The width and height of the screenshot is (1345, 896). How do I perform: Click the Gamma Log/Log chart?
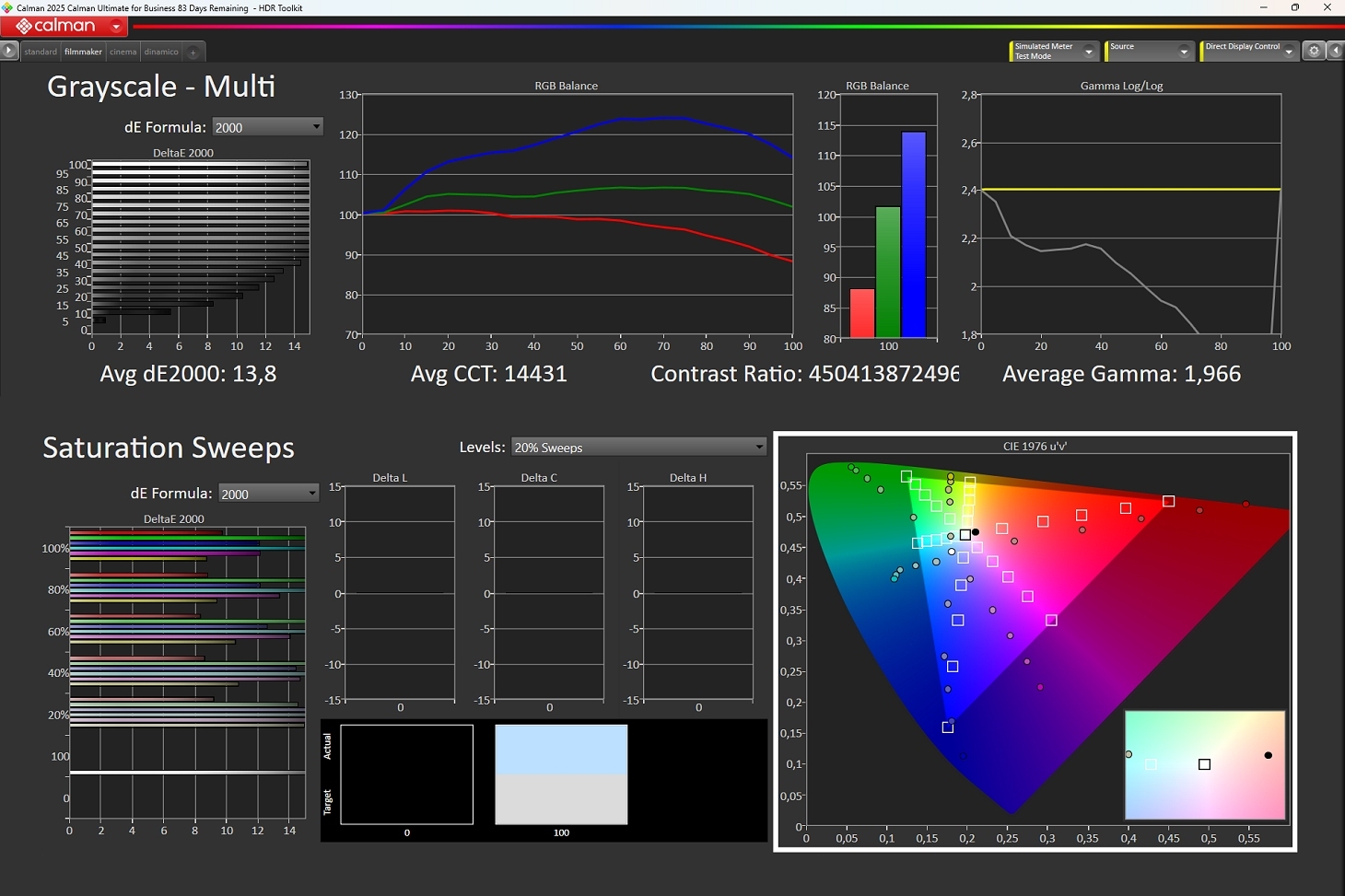(1130, 214)
